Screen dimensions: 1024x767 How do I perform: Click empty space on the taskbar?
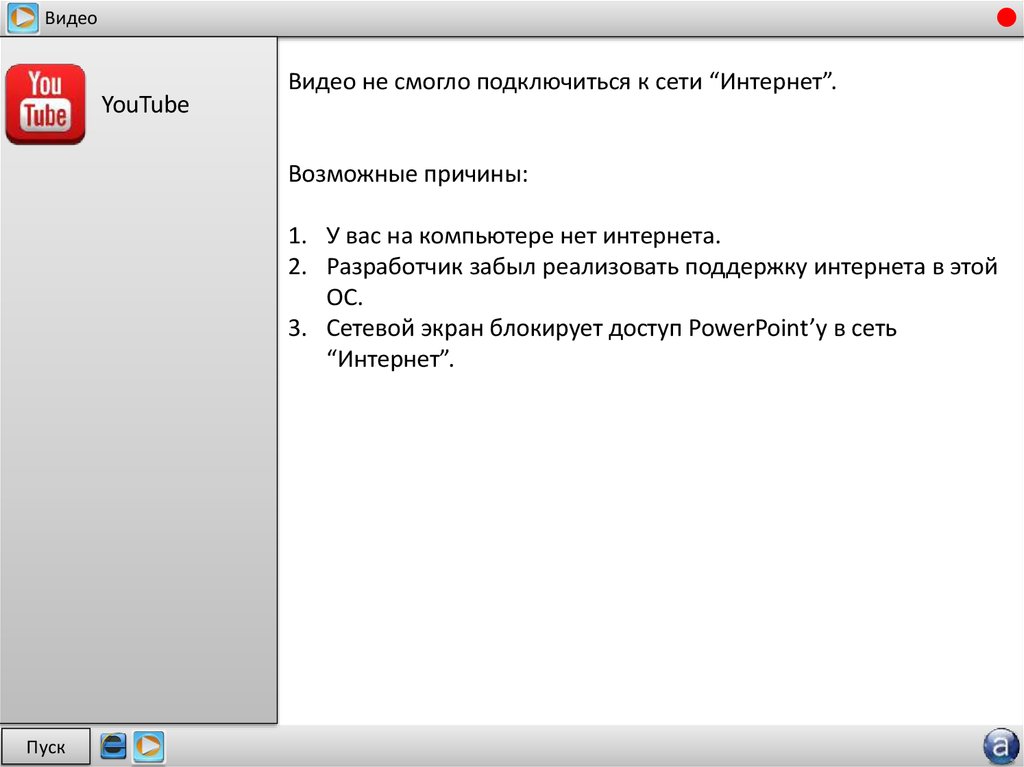point(560,746)
